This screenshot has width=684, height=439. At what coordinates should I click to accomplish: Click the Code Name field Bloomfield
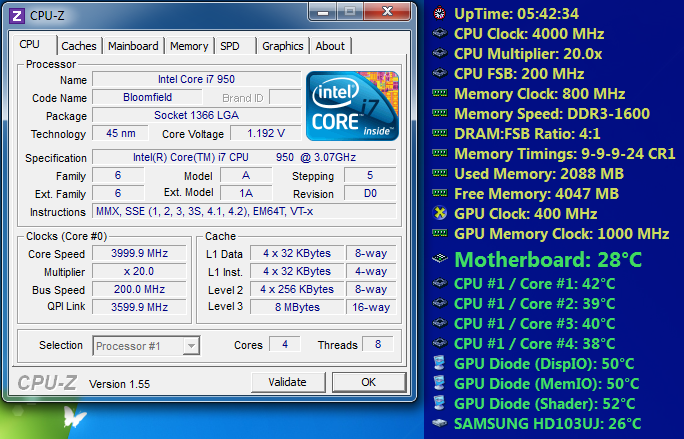[x=147, y=97]
